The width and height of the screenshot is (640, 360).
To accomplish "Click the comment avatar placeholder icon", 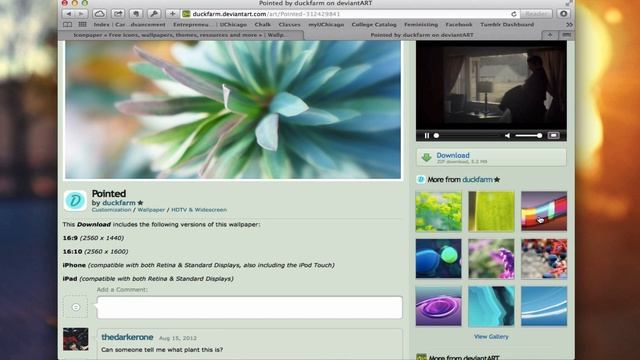I will 76,307.
